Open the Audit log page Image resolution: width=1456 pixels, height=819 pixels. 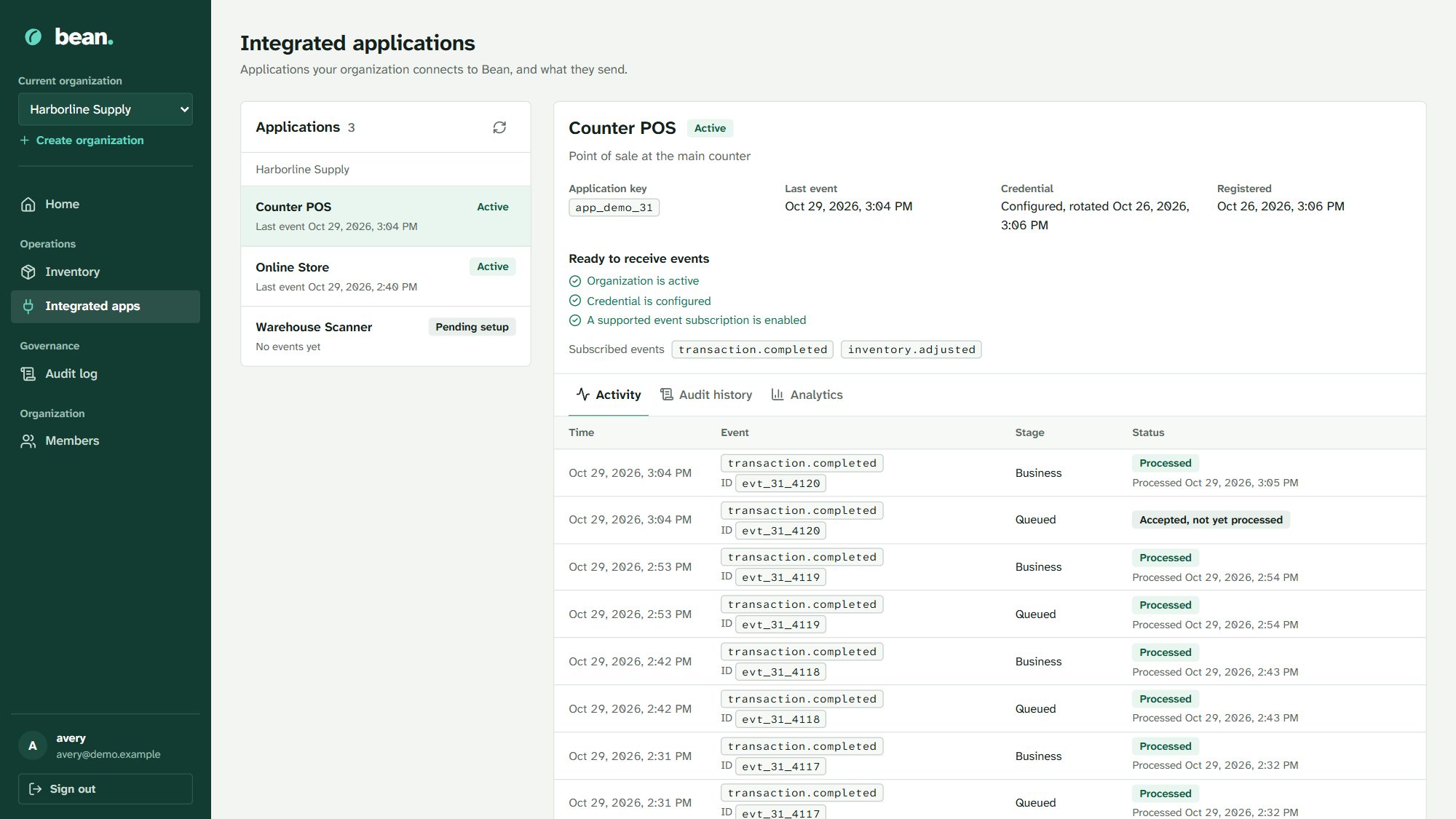[x=106, y=374]
